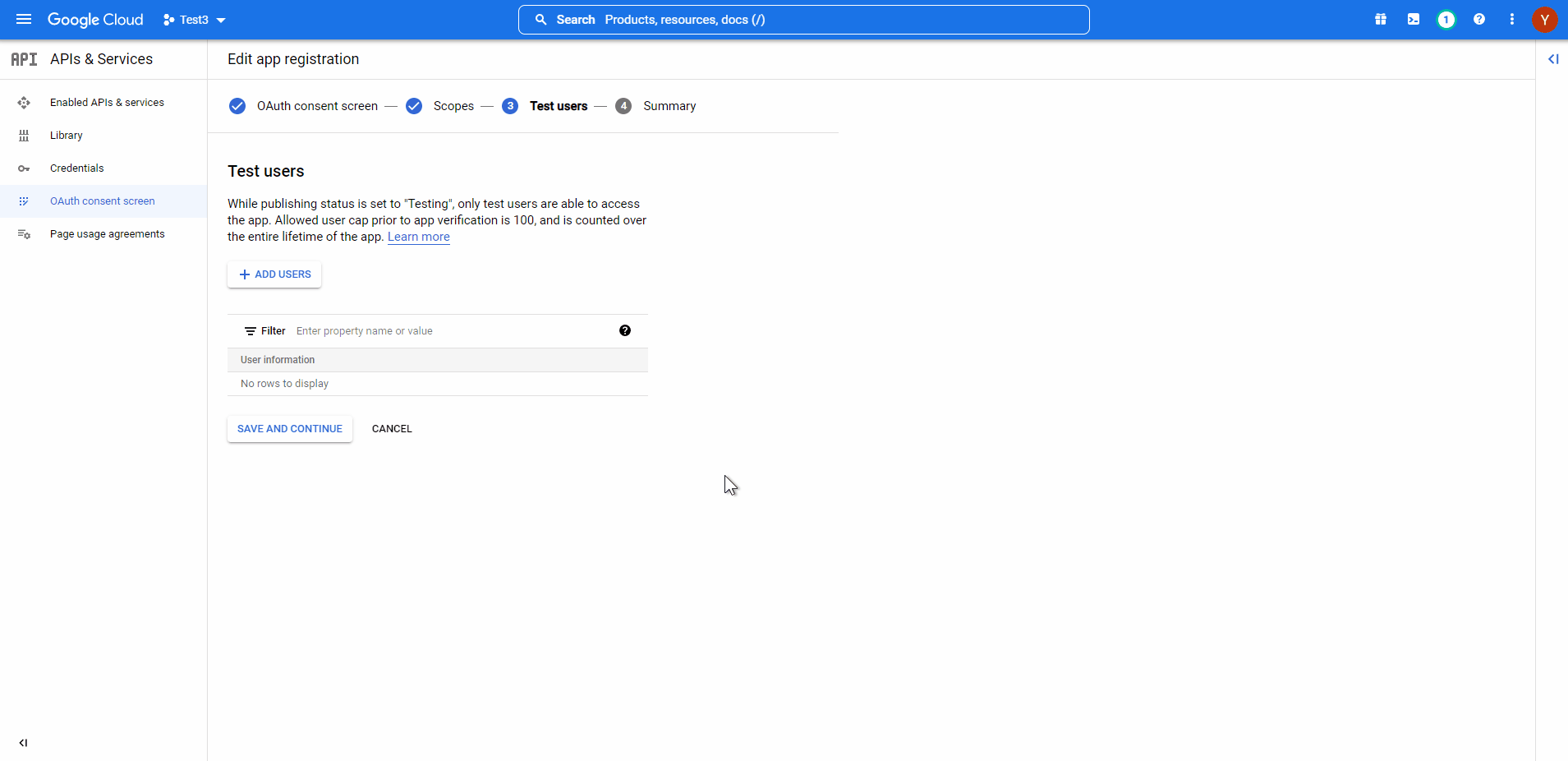Click Save and Continue
The height and width of the screenshot is (761, 1568).
pyautogui.click(x=290, y=429)
